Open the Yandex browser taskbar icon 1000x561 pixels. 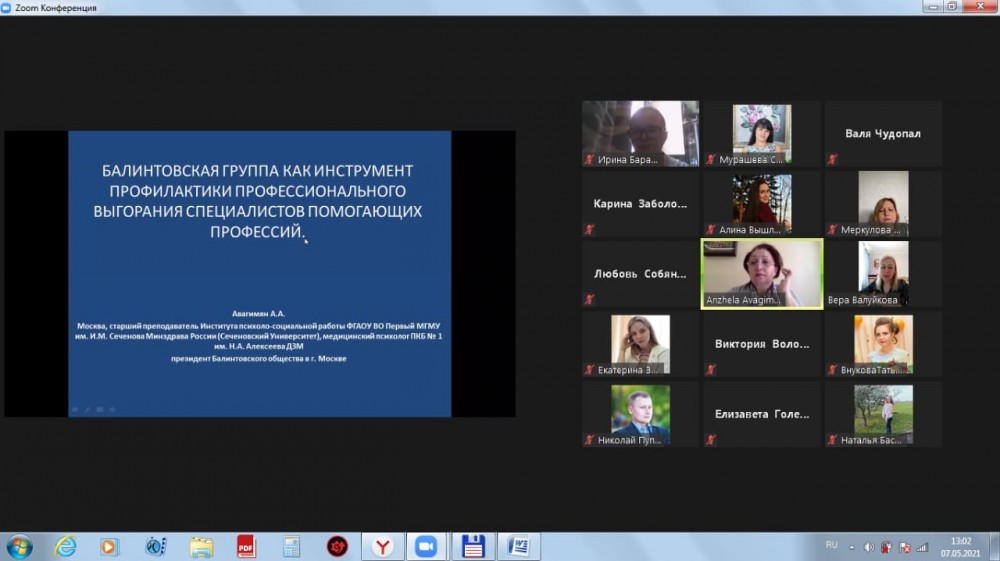(382, 546)
